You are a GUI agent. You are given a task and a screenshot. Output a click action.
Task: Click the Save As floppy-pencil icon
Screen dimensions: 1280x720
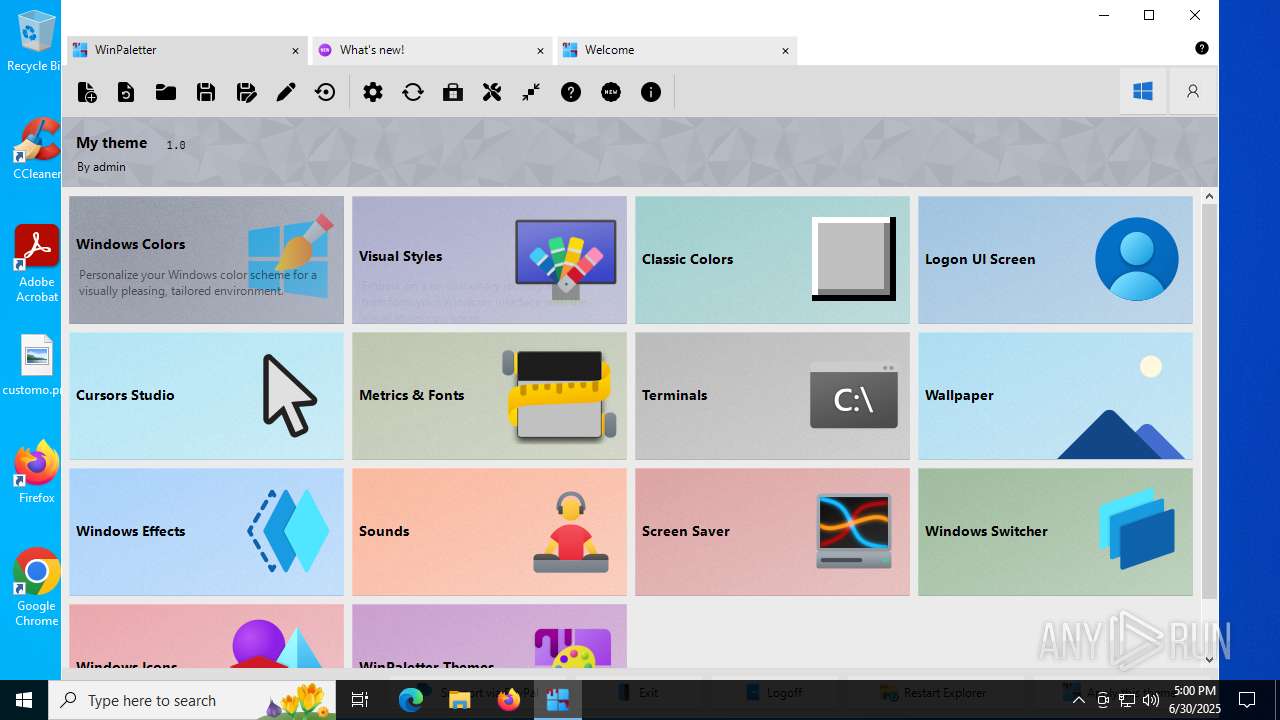coord(246,92)
